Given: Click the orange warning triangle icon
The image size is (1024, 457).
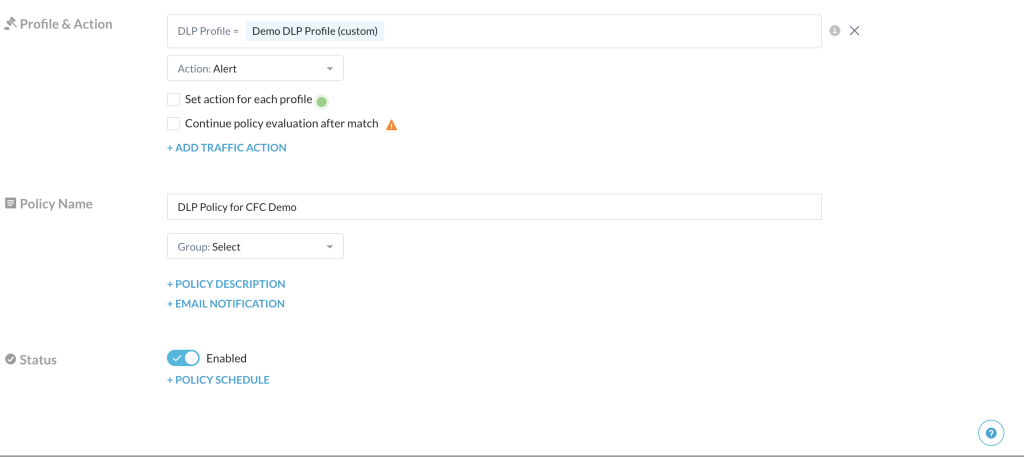Looking at the screenshot, I should click(391, 124).
